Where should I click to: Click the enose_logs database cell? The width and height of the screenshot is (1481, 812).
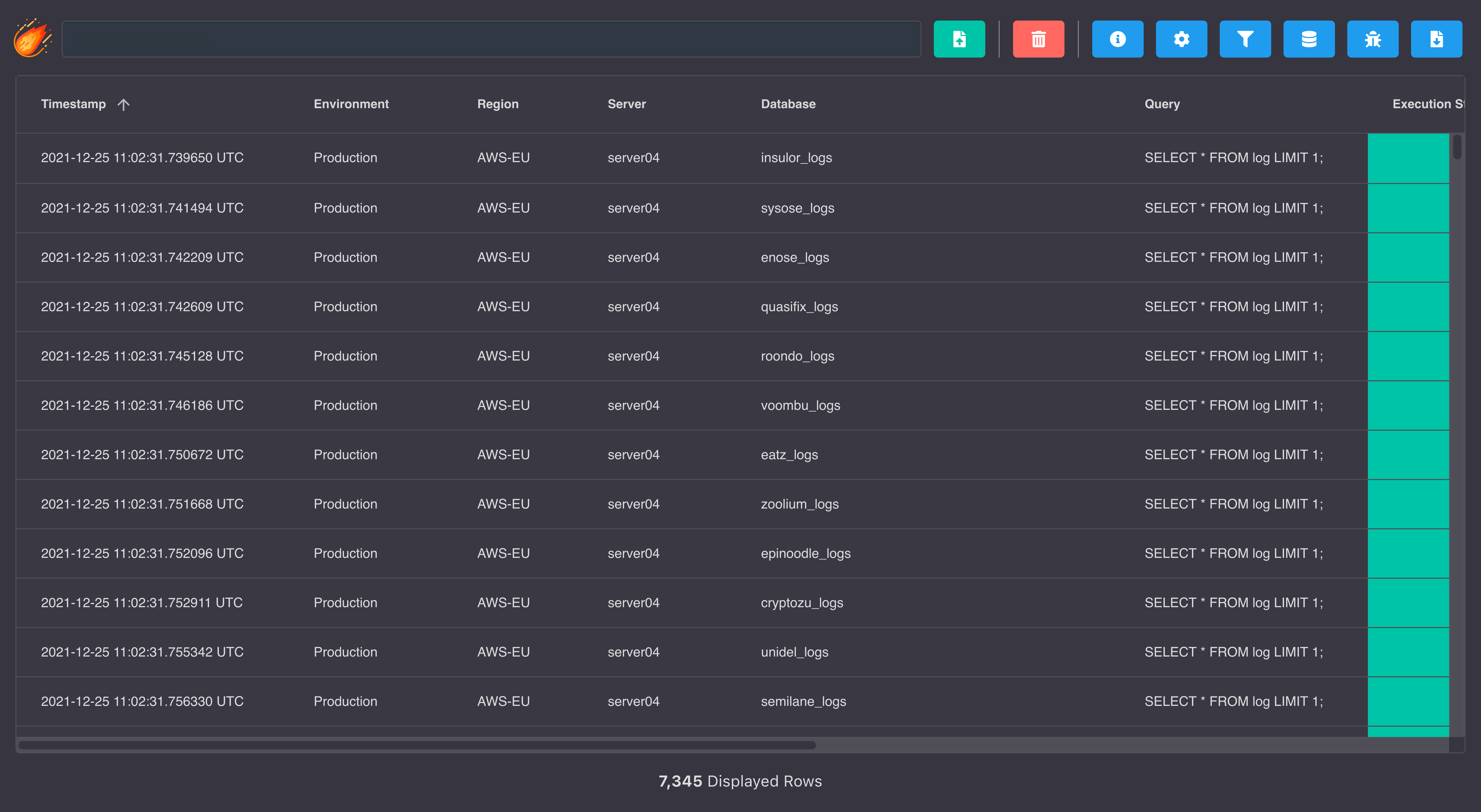(795, 257)
